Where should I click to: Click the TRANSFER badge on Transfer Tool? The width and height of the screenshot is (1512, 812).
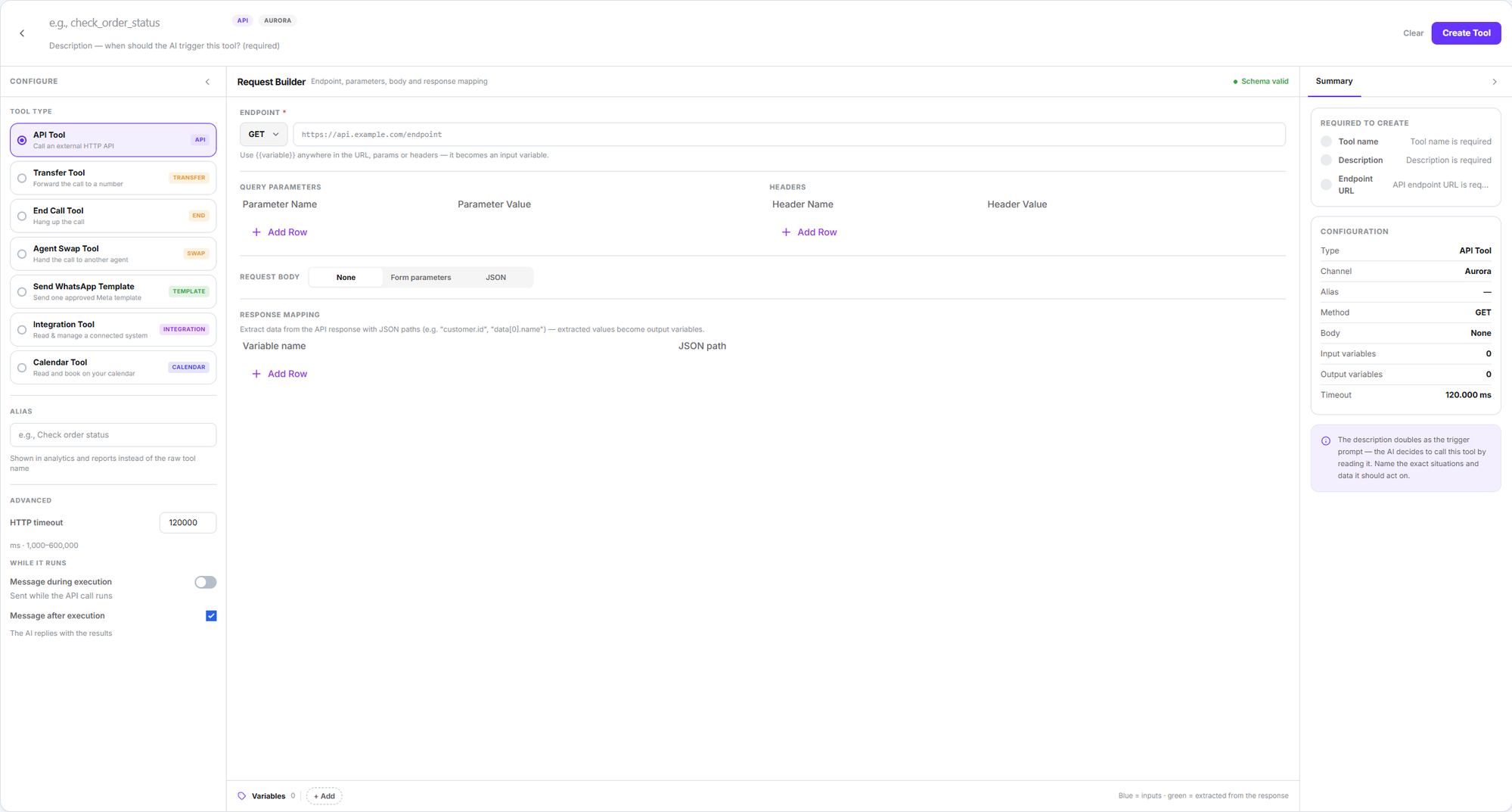(x=189, y=178)
